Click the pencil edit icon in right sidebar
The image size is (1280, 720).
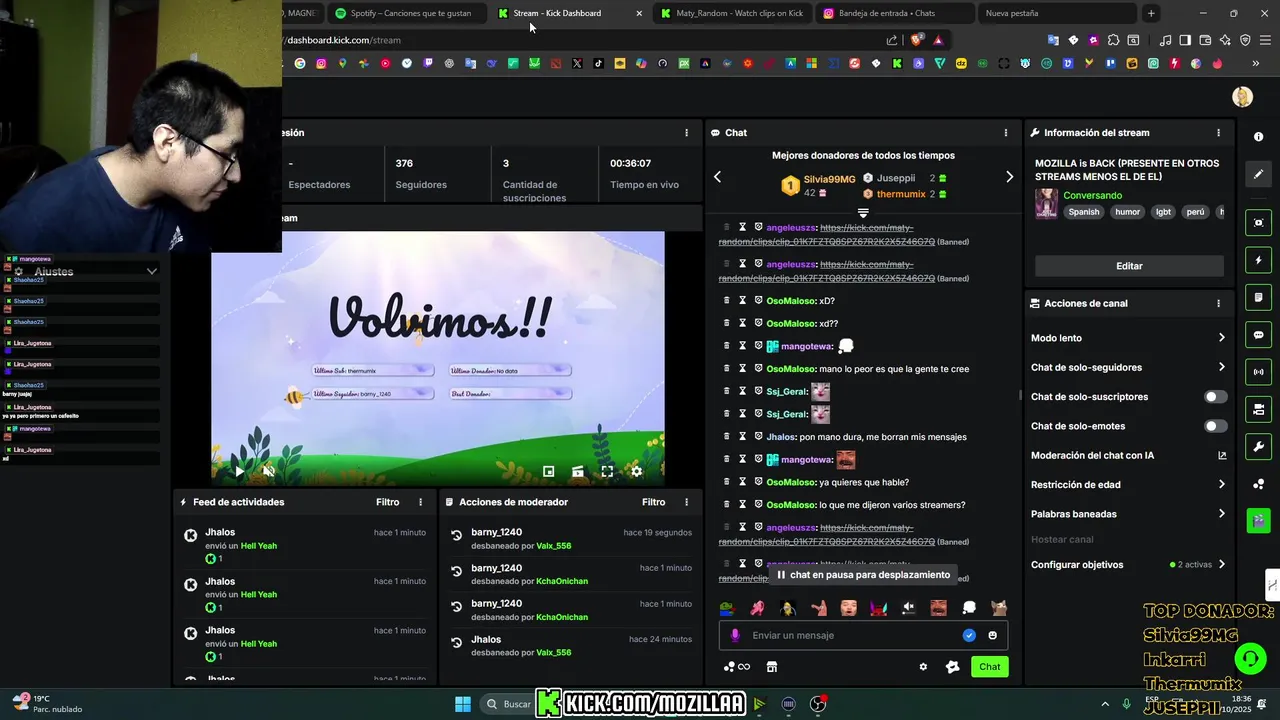click(1258, 174)
